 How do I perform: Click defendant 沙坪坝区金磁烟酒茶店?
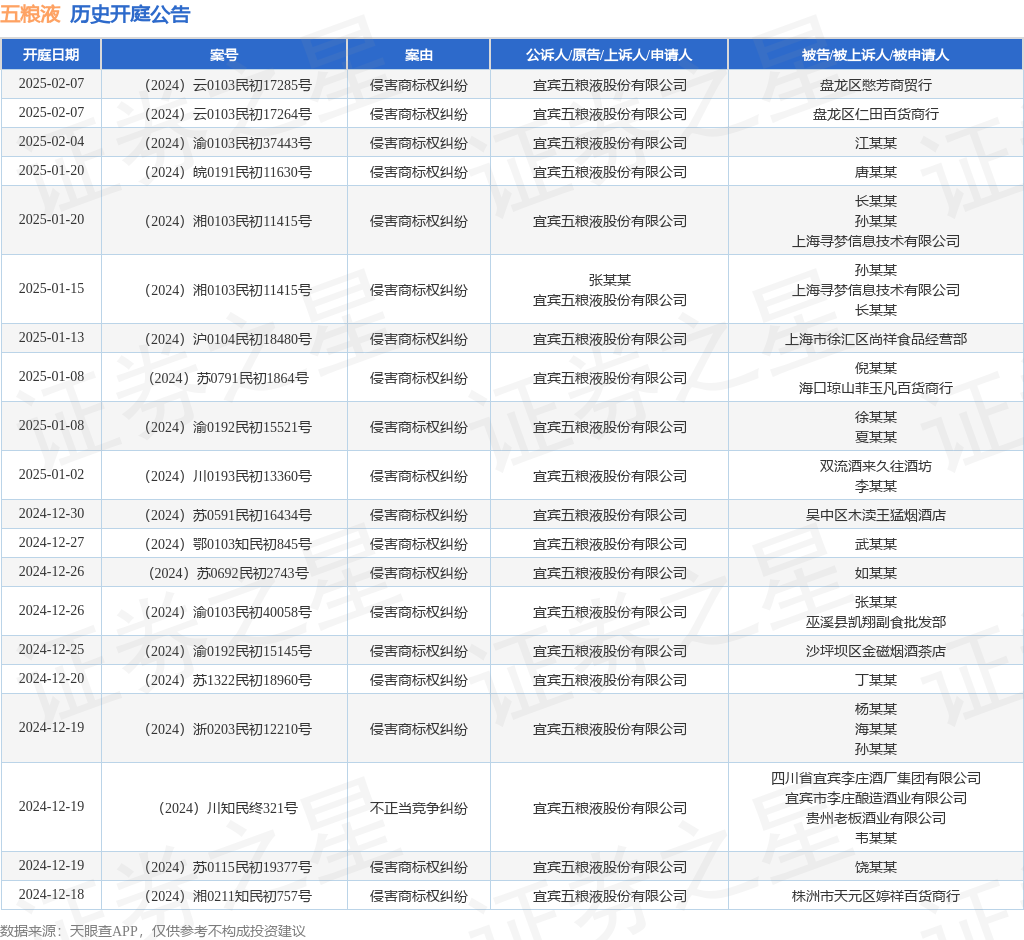tap(876, 651)
